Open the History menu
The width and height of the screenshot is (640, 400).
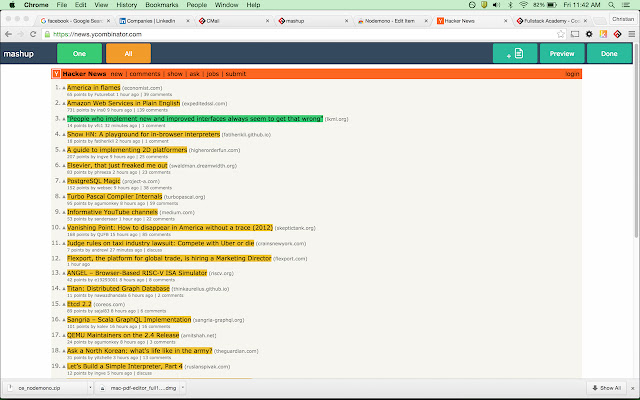pyautogui.click(x=127, y=5)
